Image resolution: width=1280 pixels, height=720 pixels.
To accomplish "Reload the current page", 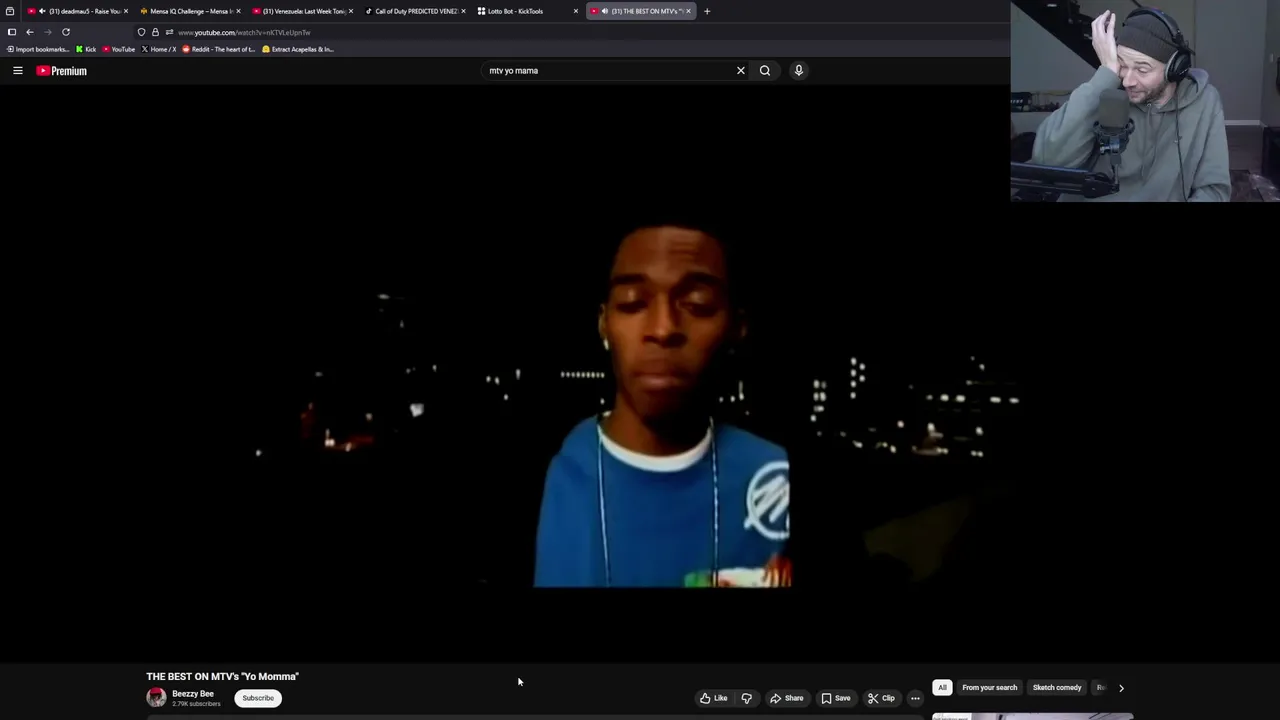I will [x=66, y=32].
